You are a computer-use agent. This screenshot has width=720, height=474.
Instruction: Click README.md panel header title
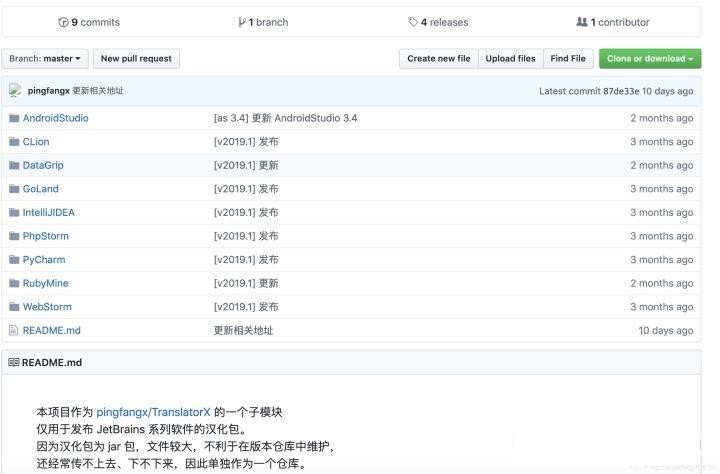(x=52, y=362)
